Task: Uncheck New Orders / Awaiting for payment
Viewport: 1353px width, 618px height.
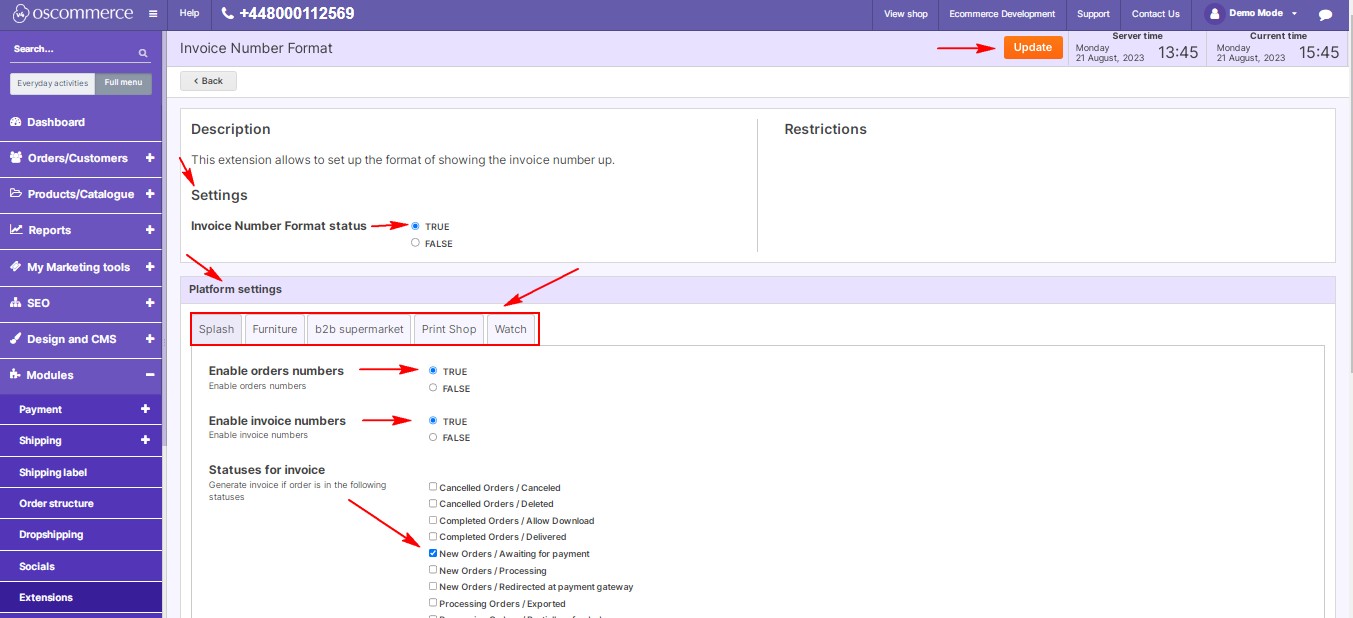Action: pos(433,553)
